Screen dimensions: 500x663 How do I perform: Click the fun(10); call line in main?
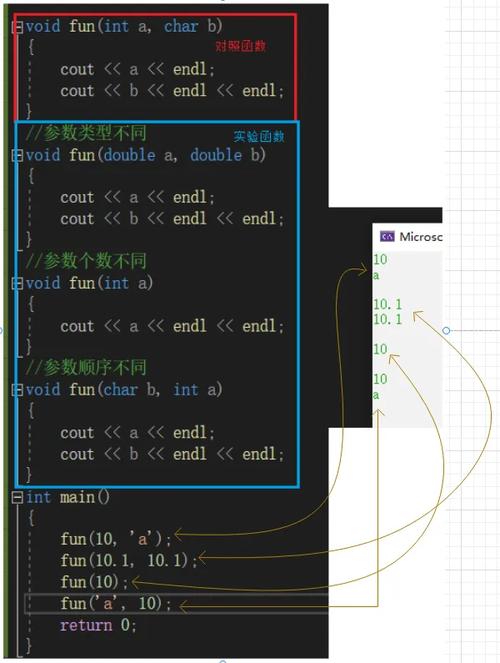(94, 582)
